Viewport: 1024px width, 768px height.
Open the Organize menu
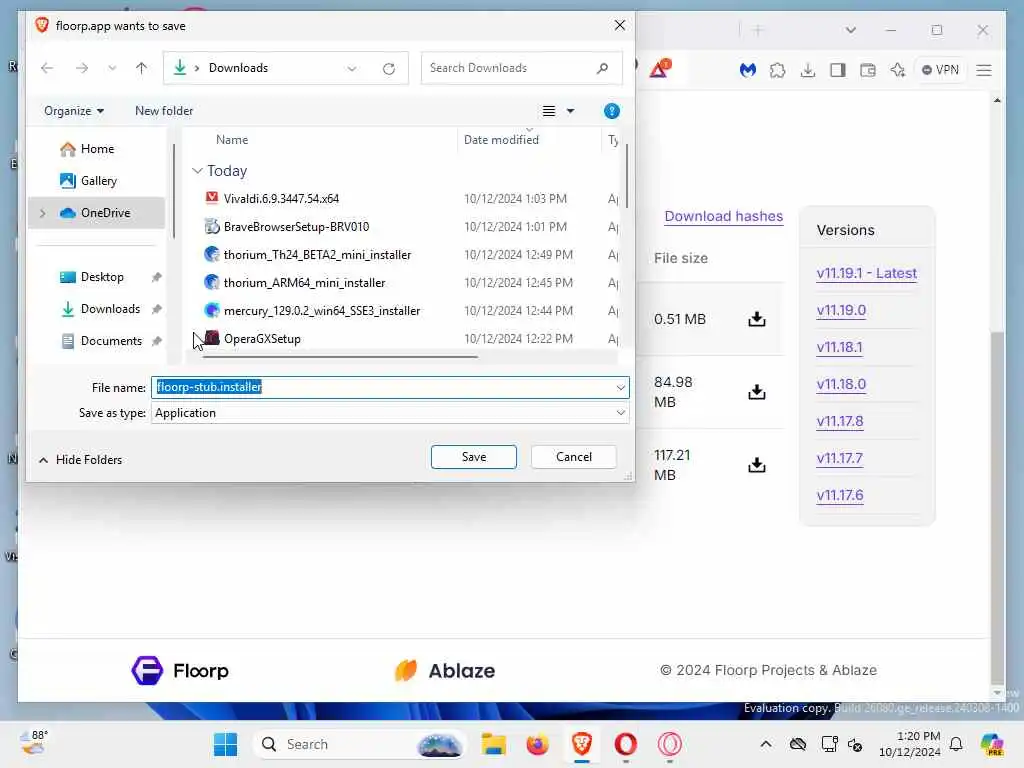(74, 111)
